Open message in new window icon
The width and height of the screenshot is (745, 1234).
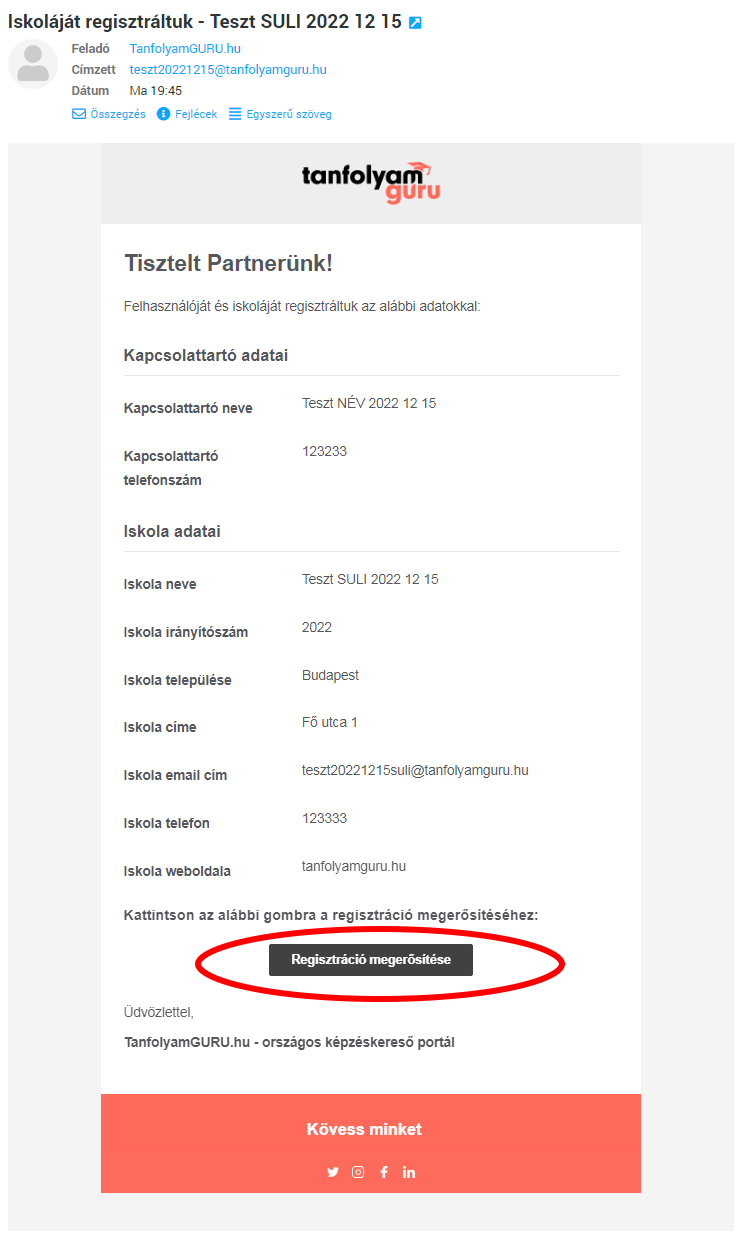(x=415, y=23)
